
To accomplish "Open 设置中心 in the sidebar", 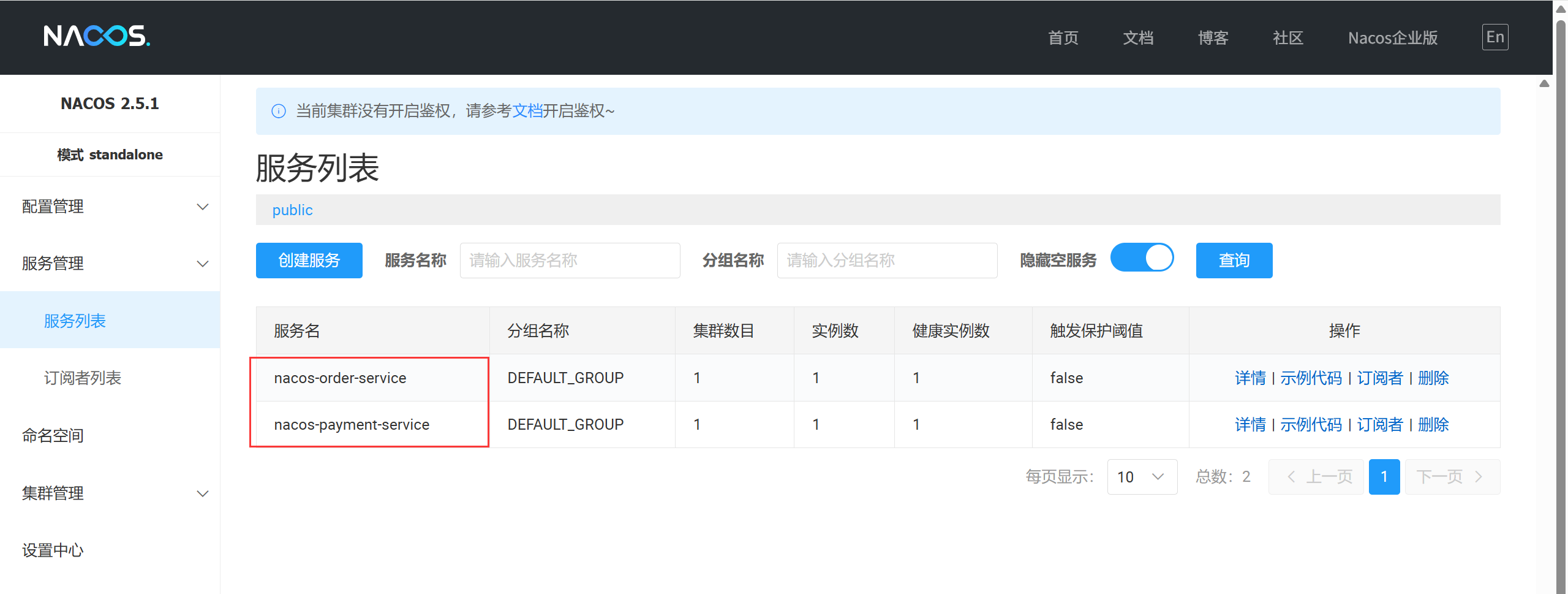I will (x=53, y=550).
